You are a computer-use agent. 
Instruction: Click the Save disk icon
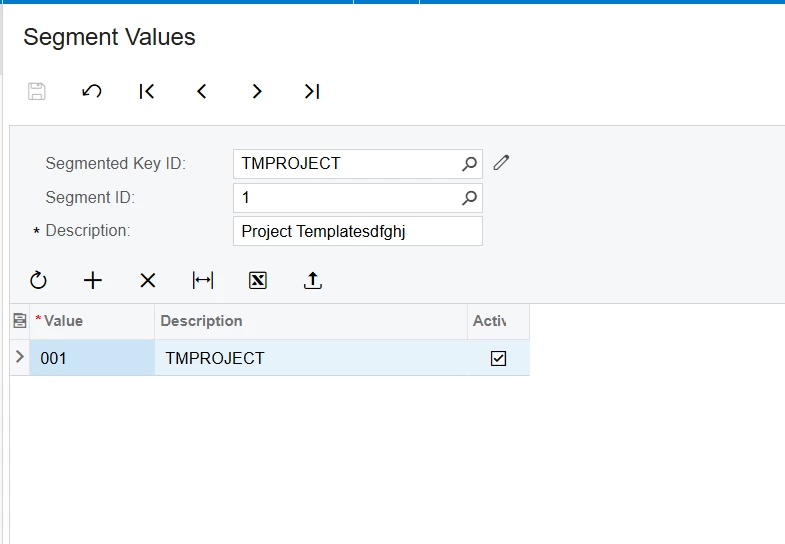37,92
